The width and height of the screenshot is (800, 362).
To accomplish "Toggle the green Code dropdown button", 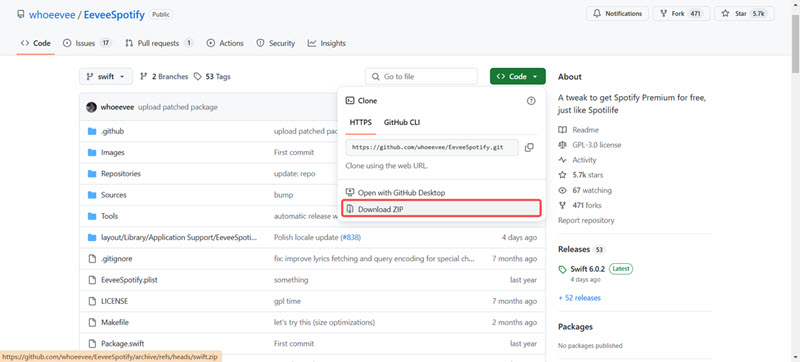I will pyautogui.click(x=517, y=76).
